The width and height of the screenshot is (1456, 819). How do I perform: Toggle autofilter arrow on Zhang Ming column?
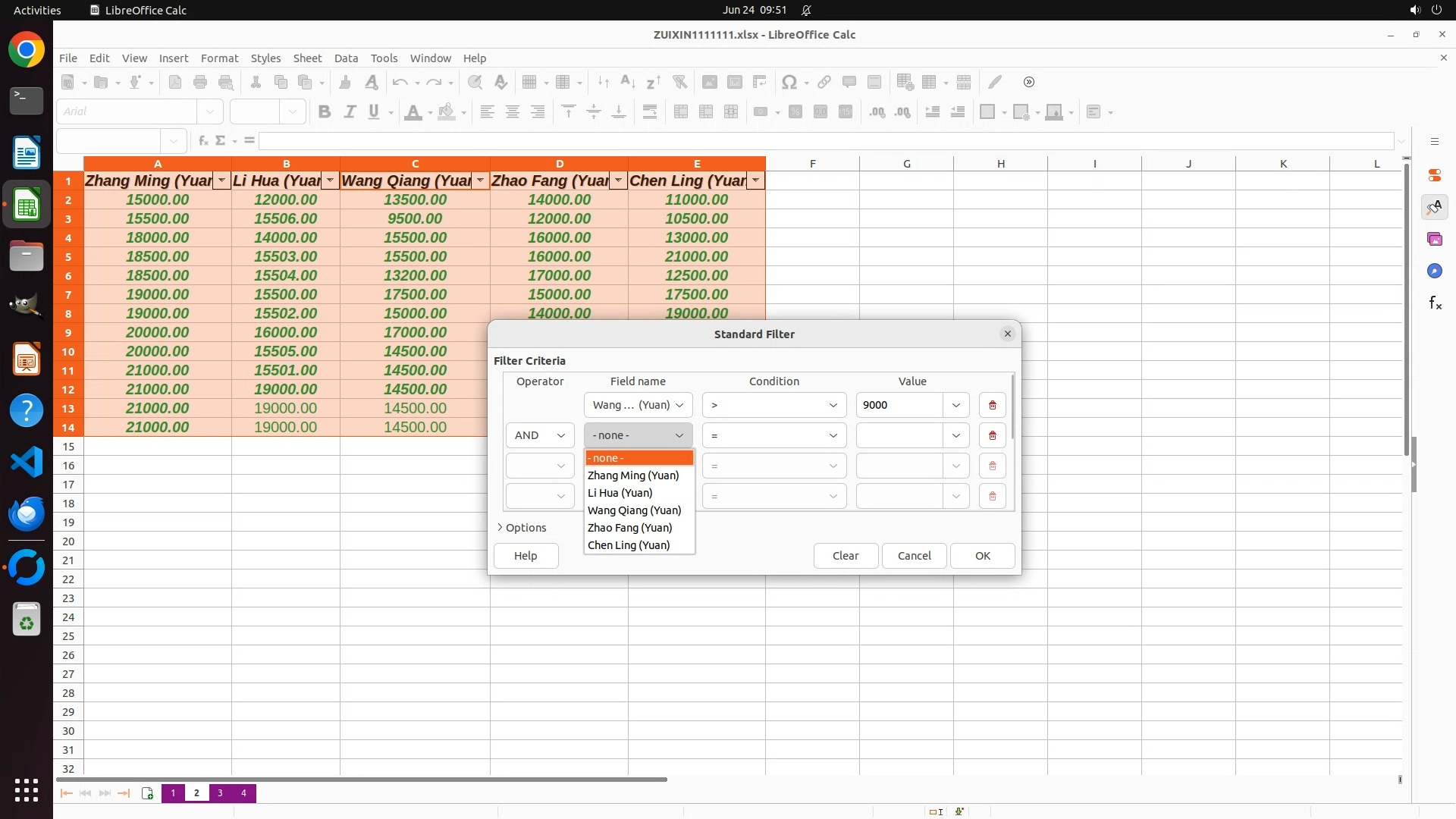pos(221,180)
